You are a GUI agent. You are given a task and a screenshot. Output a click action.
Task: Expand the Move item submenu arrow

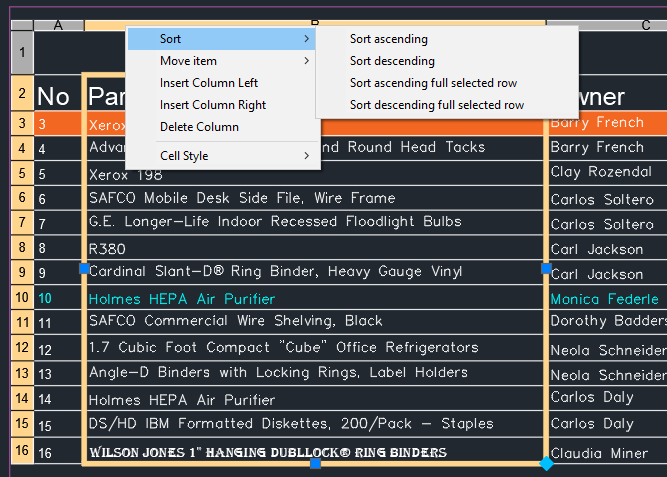[307, 61]
